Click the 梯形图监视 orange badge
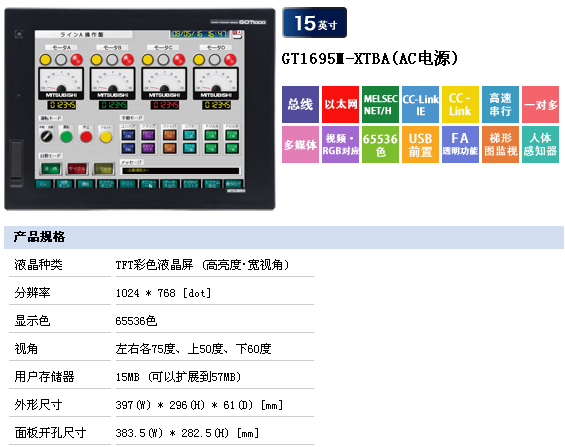This screenshot has height=447, width=565. pos(500,144)
